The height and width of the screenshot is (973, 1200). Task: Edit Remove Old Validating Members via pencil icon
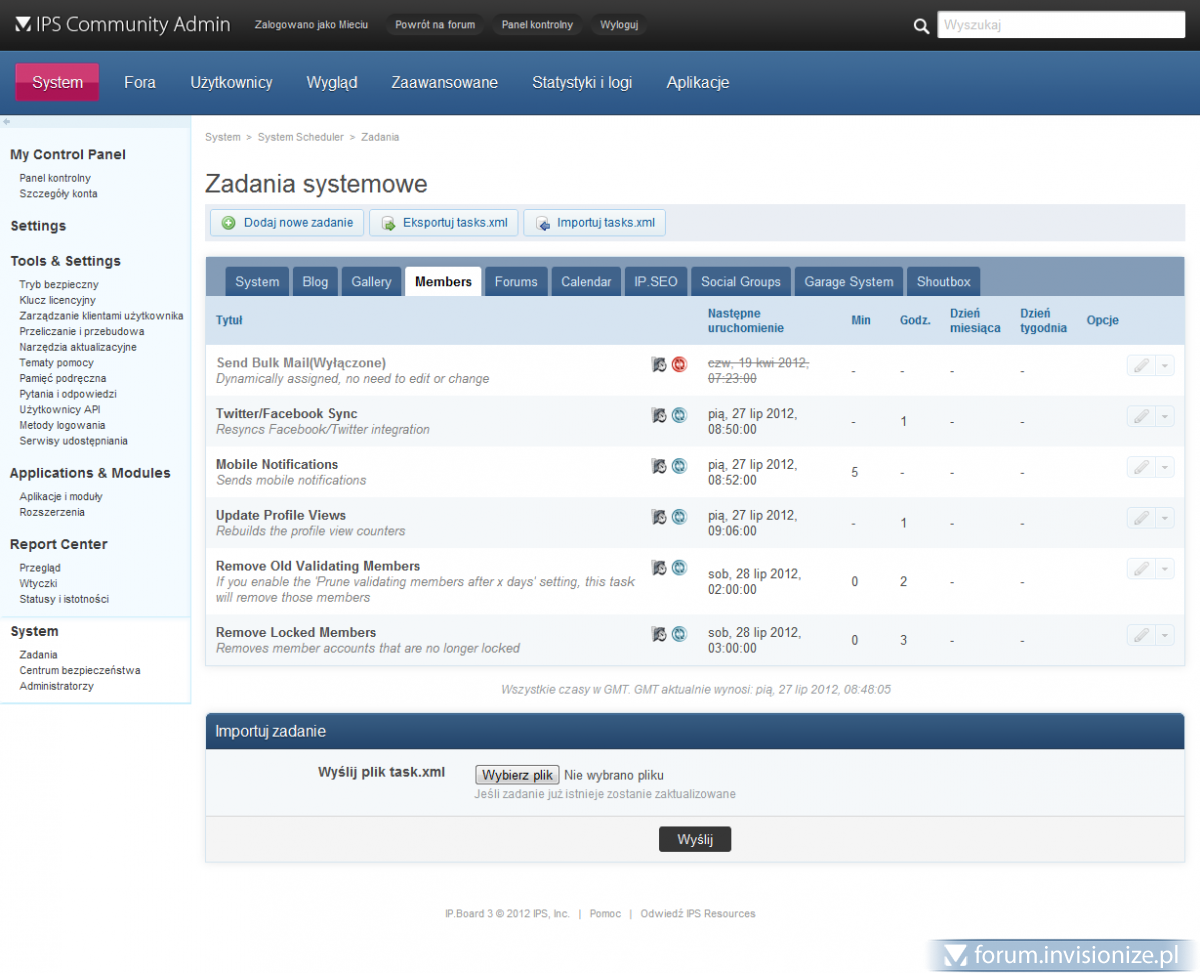(1140, 568)
